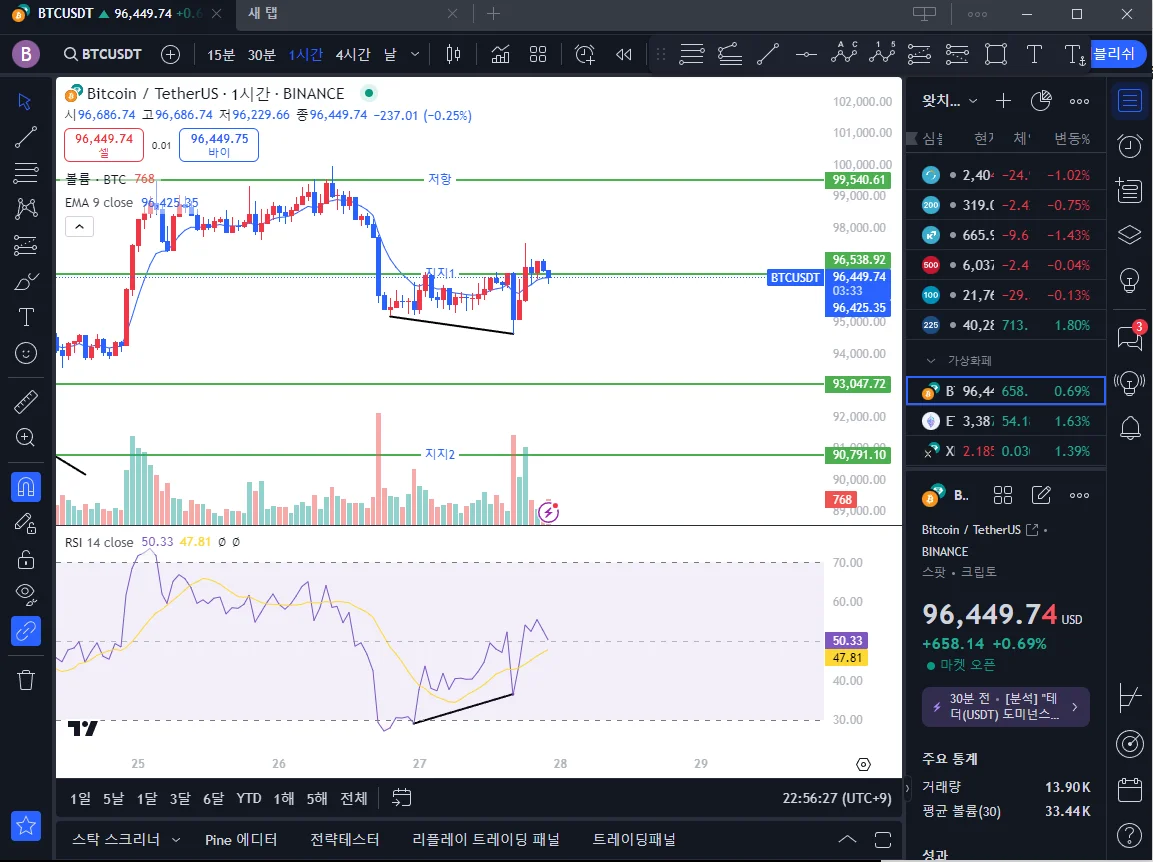Viewport: 1153px width, 862px height.
Task: Click the 96,449.74 셀 sell button
Action: (x=104, y=145)
